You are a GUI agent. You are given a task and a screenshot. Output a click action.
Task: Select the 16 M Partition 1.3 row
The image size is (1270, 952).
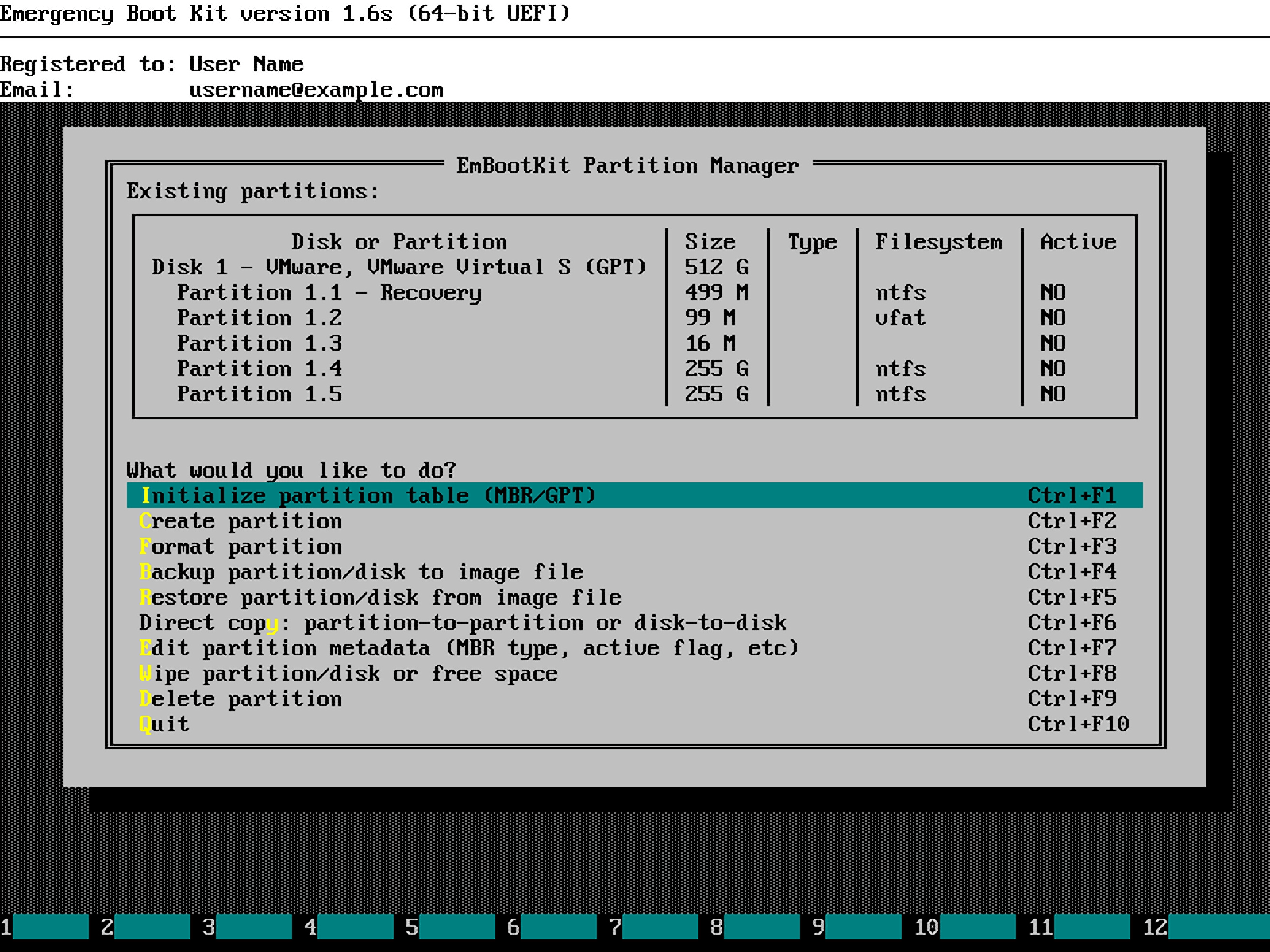click(260, 344)
